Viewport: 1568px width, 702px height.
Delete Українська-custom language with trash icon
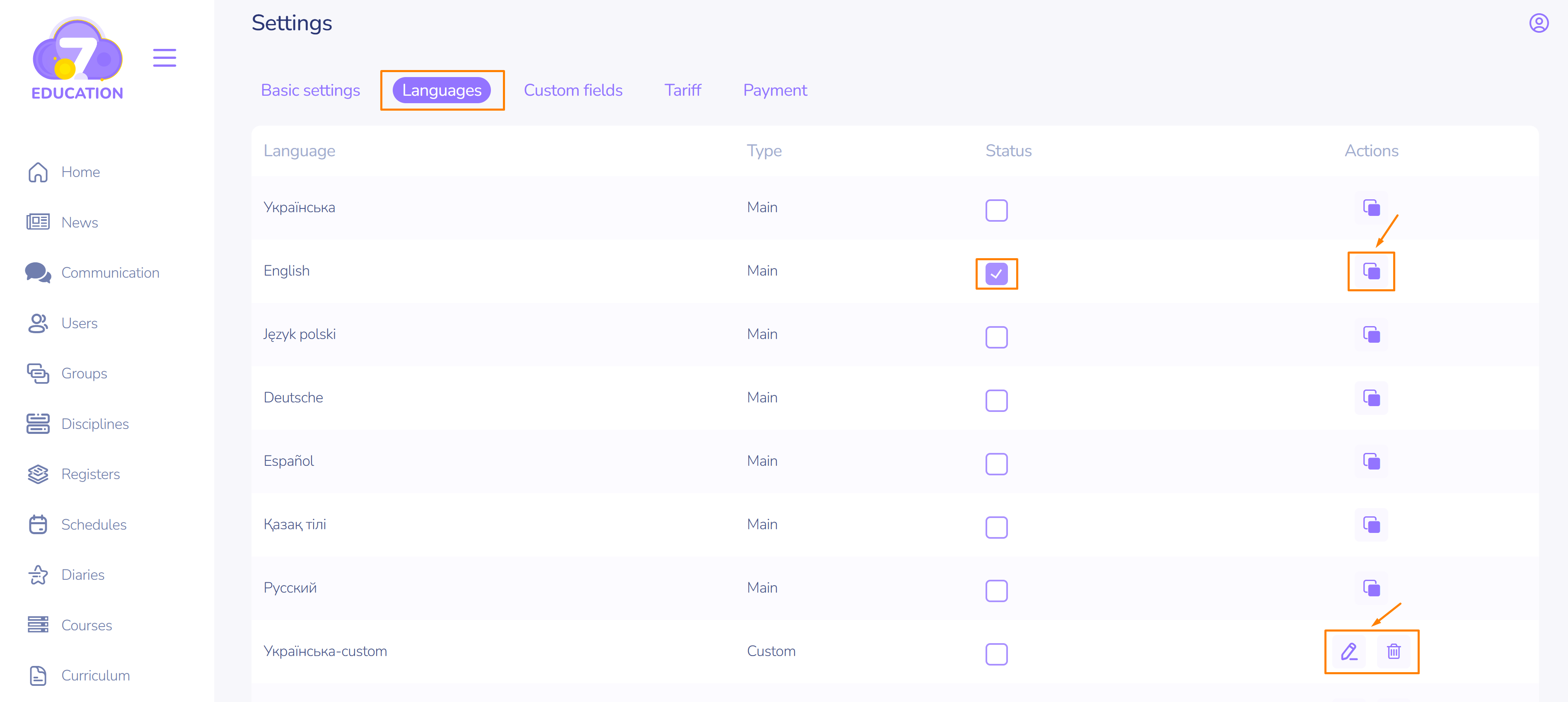pyautogui.click(x=1393, y=651)
